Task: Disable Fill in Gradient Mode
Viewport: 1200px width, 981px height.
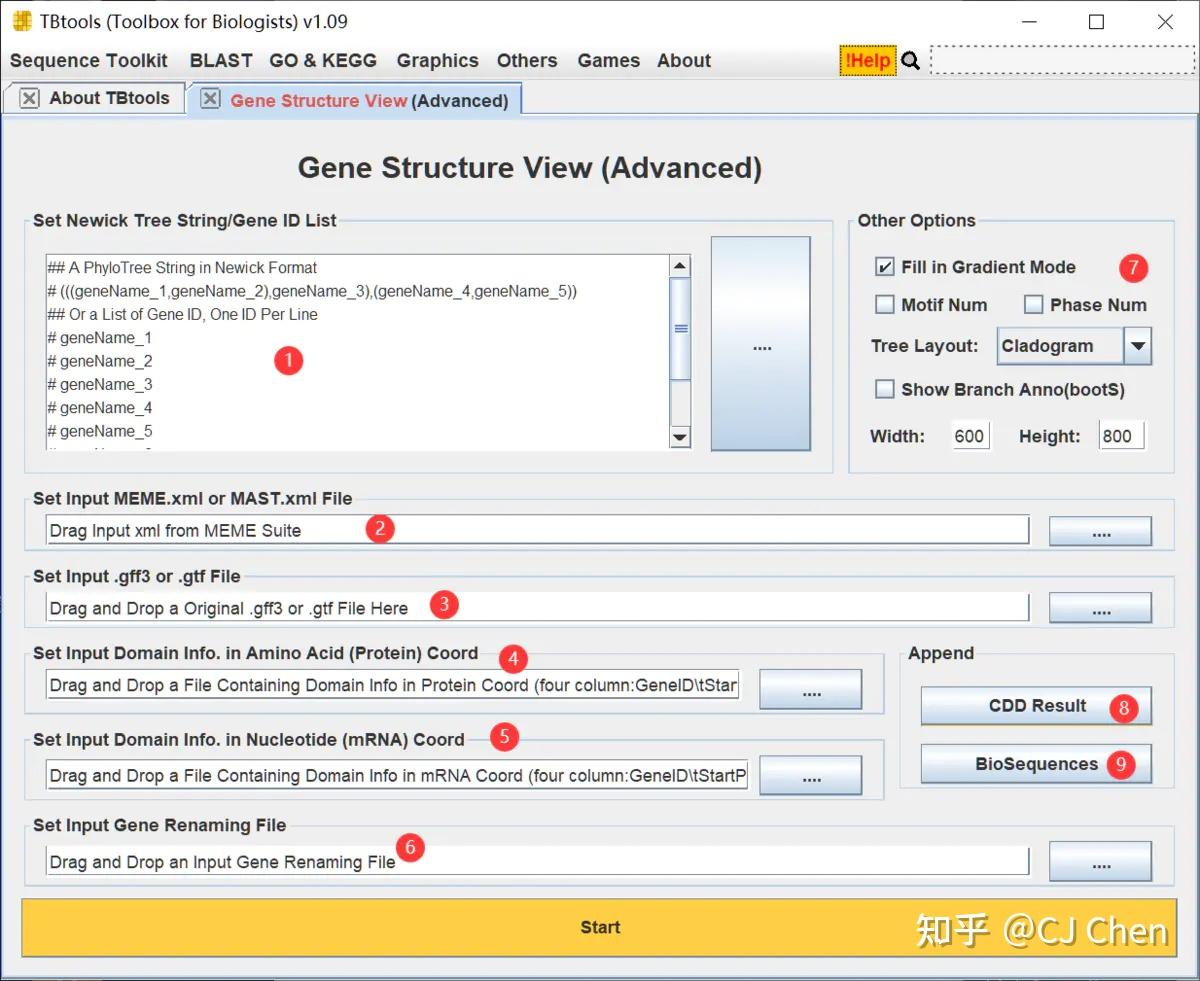Action: point(884,267)
